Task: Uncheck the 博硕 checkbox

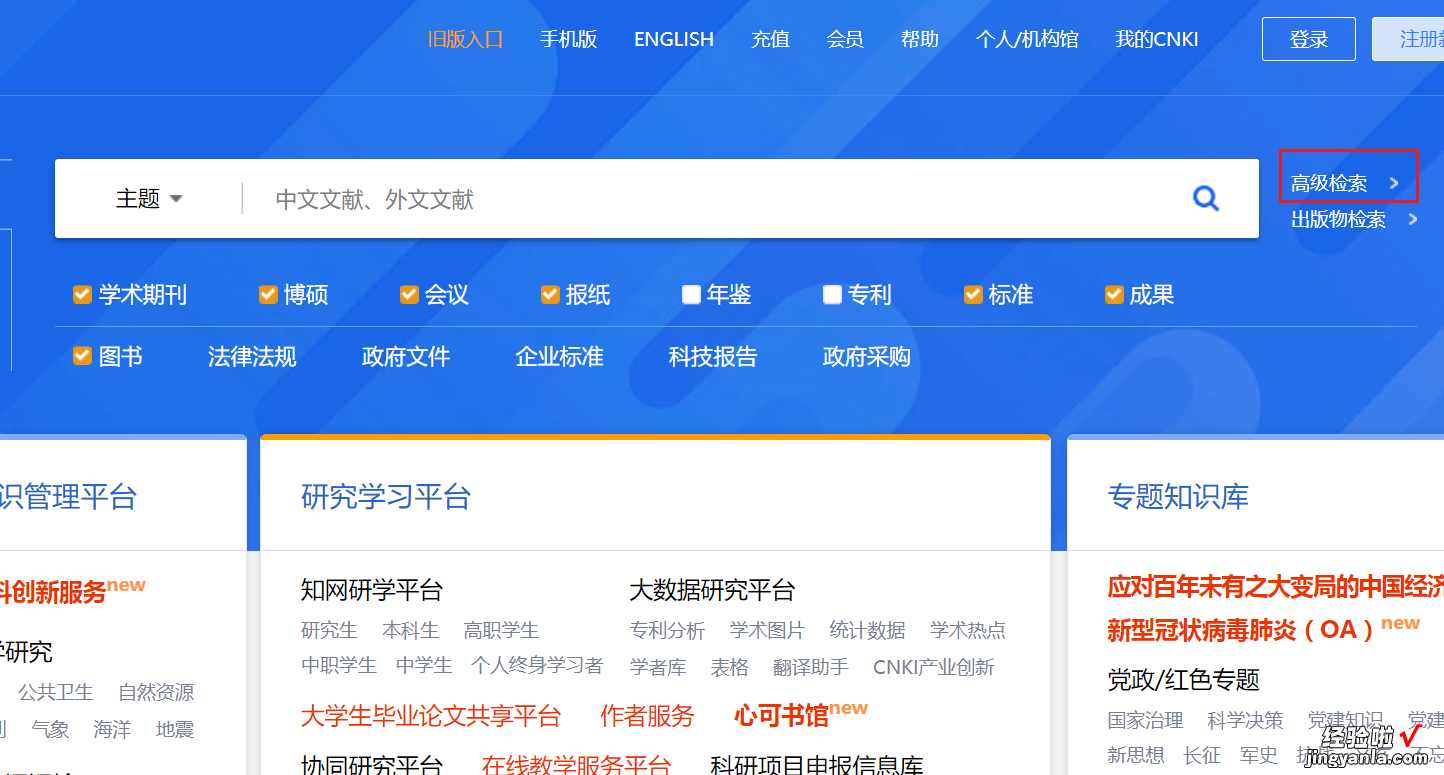Action: (x=268, y=294)
